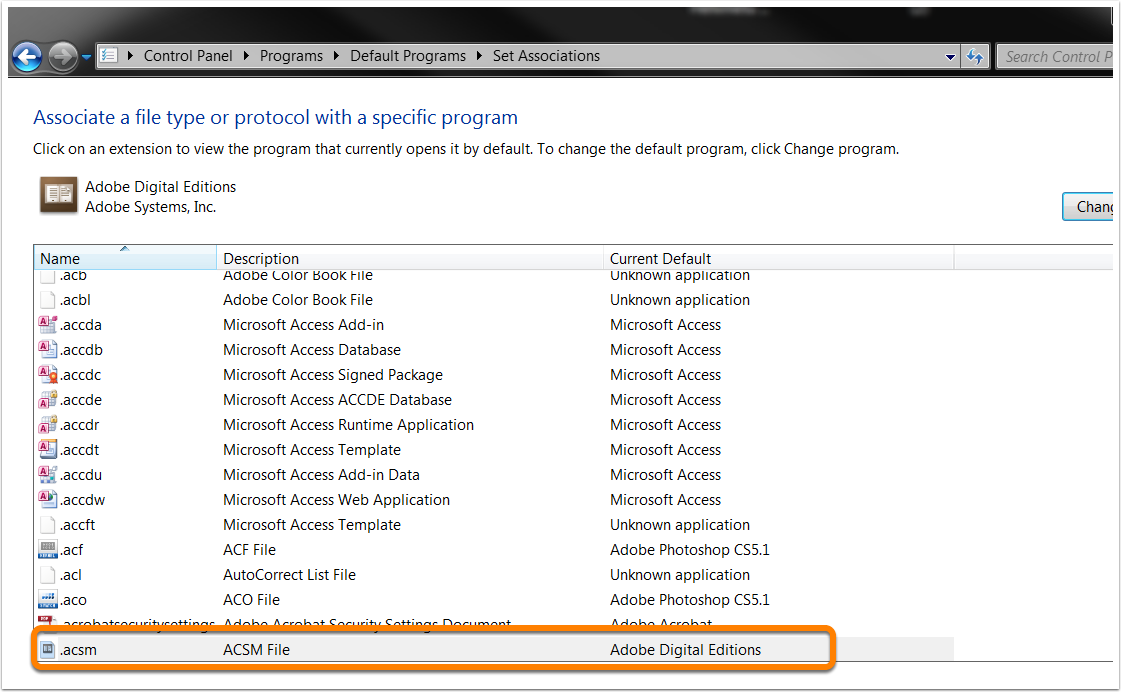Click the .acf Photoshop file icon

click(47, 550)
